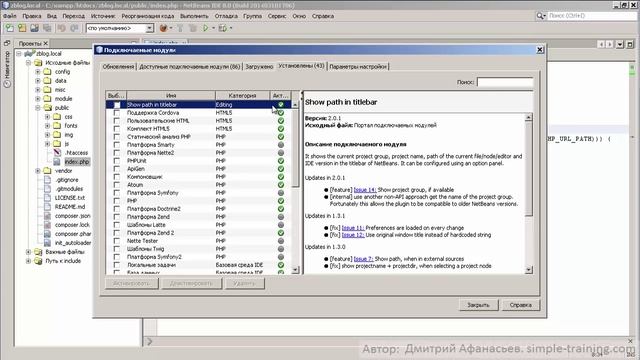Click the green Run Project icon
Screen dimensions: 640x360
pyautogui.click(x=205, y=28)
